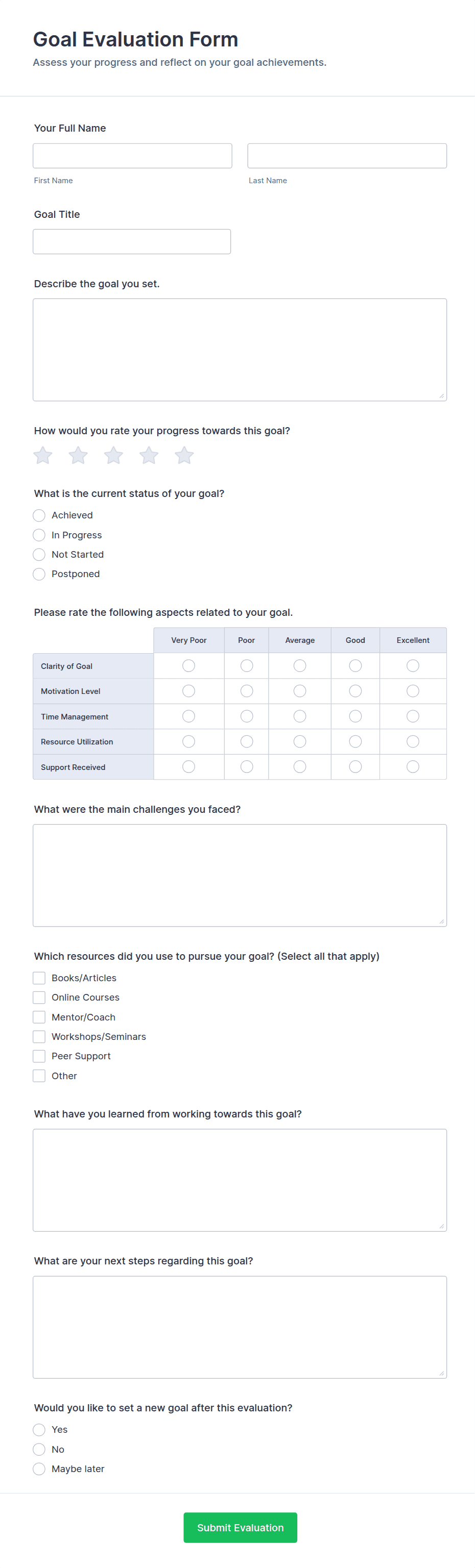Choose the Postponed status option

(x=39, y=574)
